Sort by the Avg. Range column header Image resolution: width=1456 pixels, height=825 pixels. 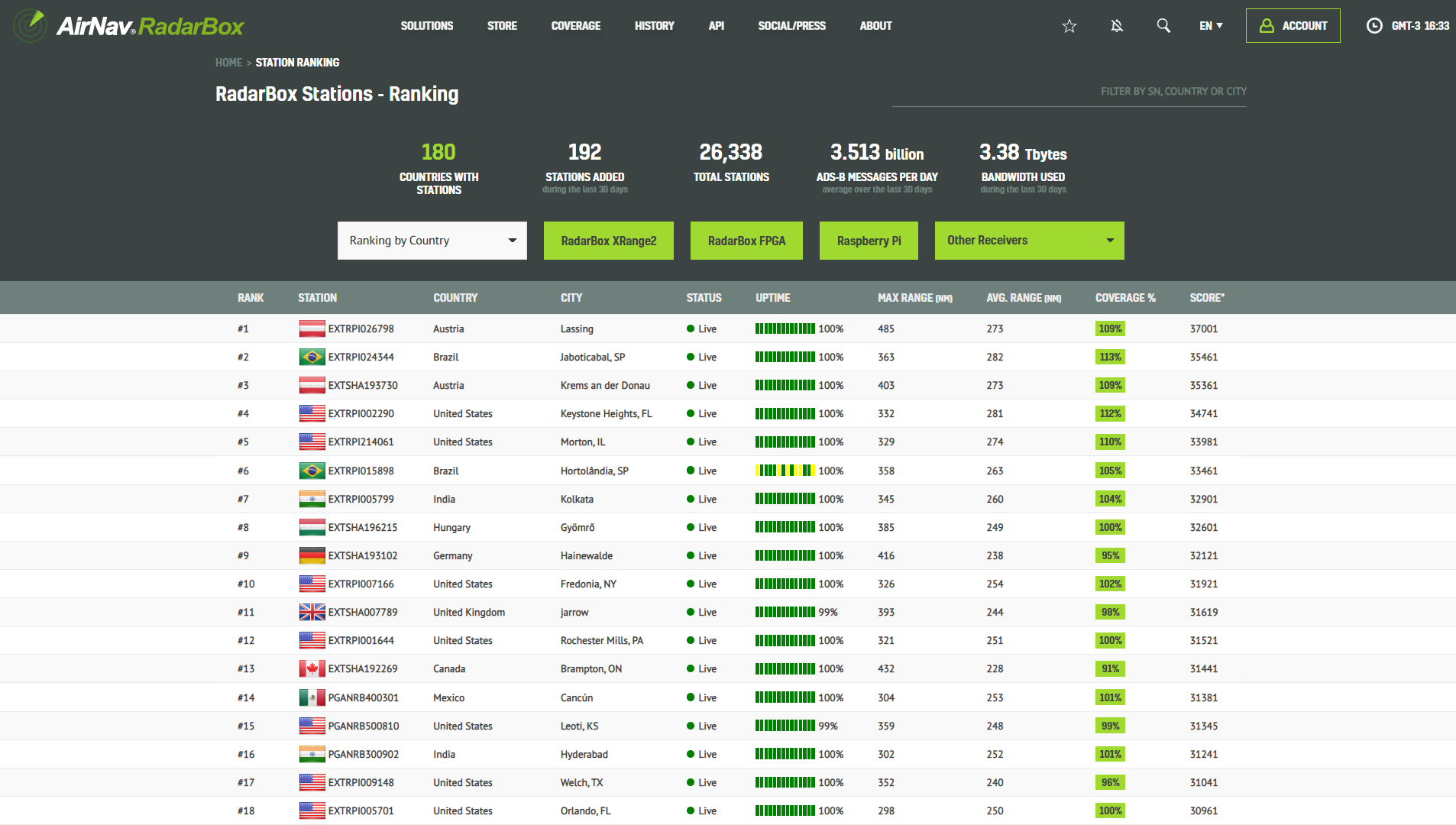click(x=1024, y=298)
